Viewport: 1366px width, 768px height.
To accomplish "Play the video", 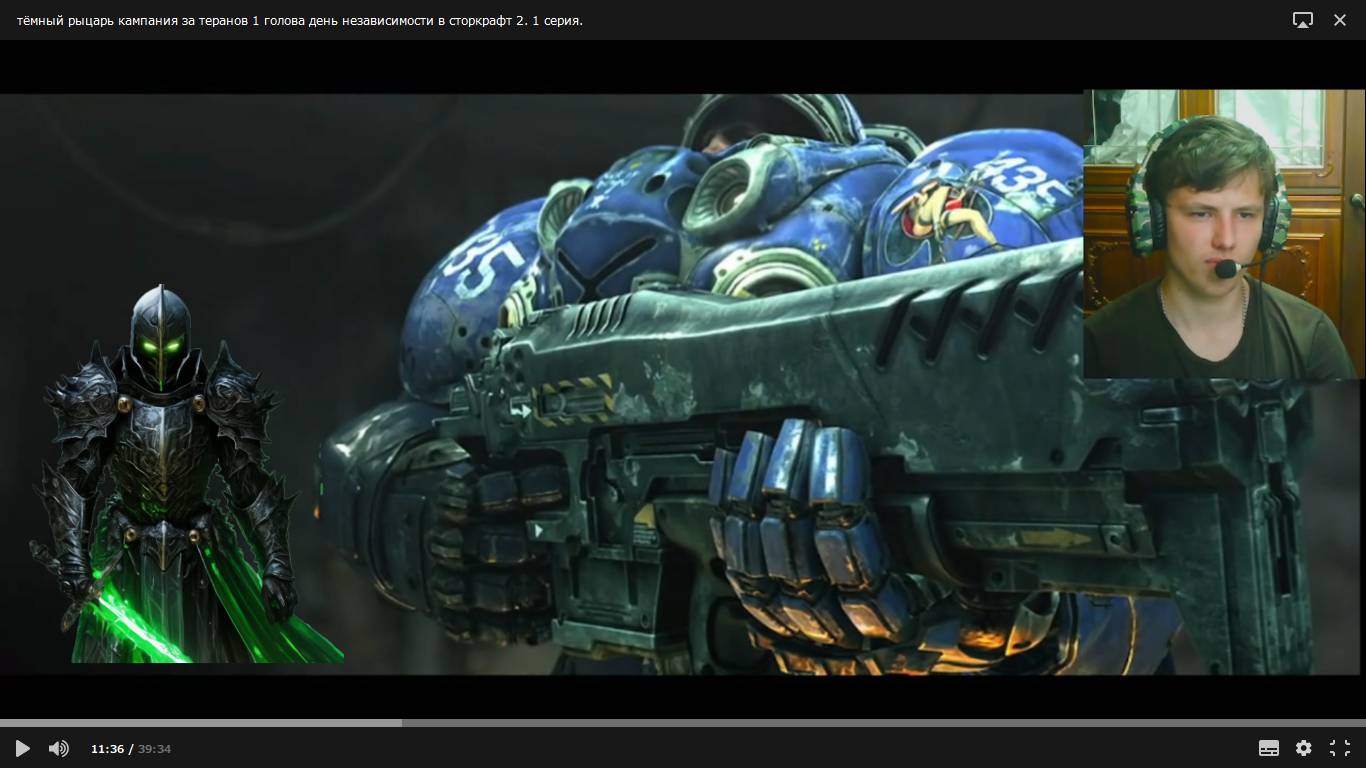I will point(22,748).
